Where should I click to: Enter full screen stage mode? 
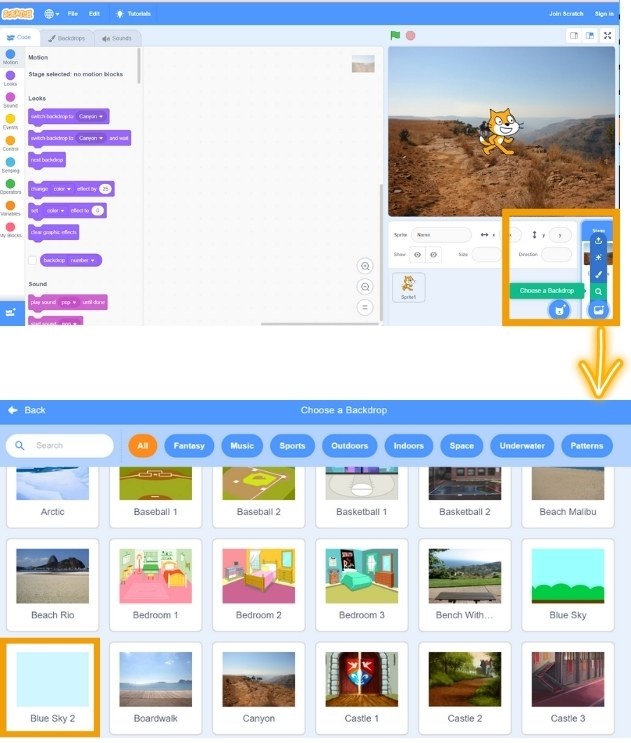tap(607, 36)
